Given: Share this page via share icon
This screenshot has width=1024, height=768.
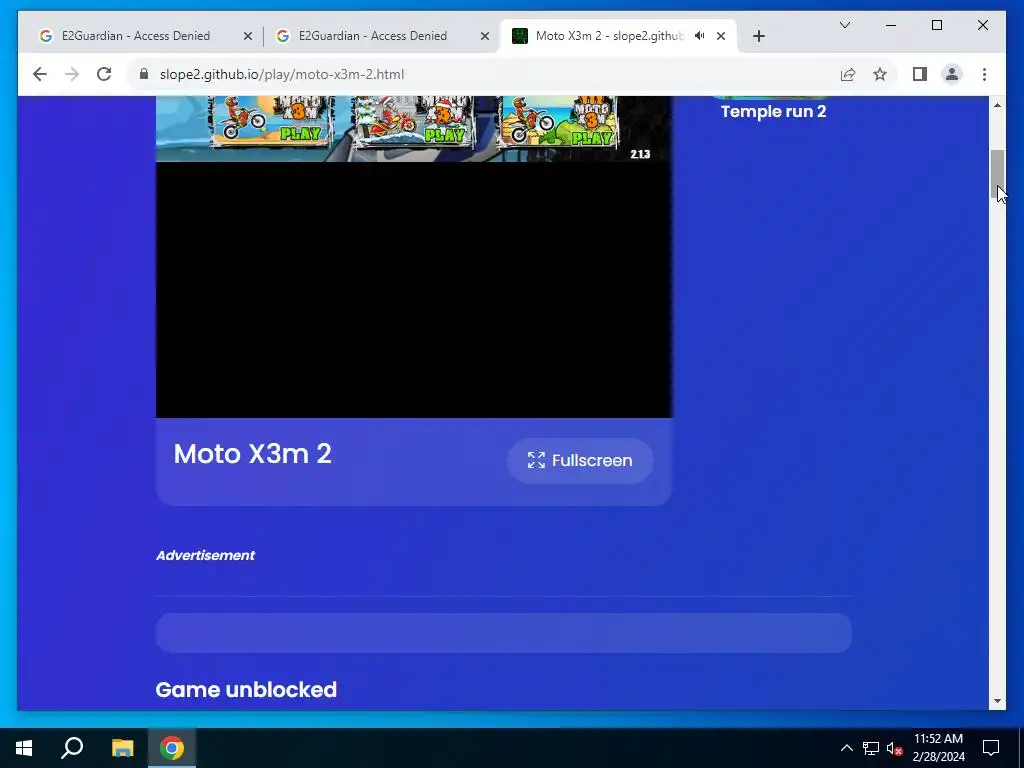Looking at the screenshot, I should click(x=848, y=74).
